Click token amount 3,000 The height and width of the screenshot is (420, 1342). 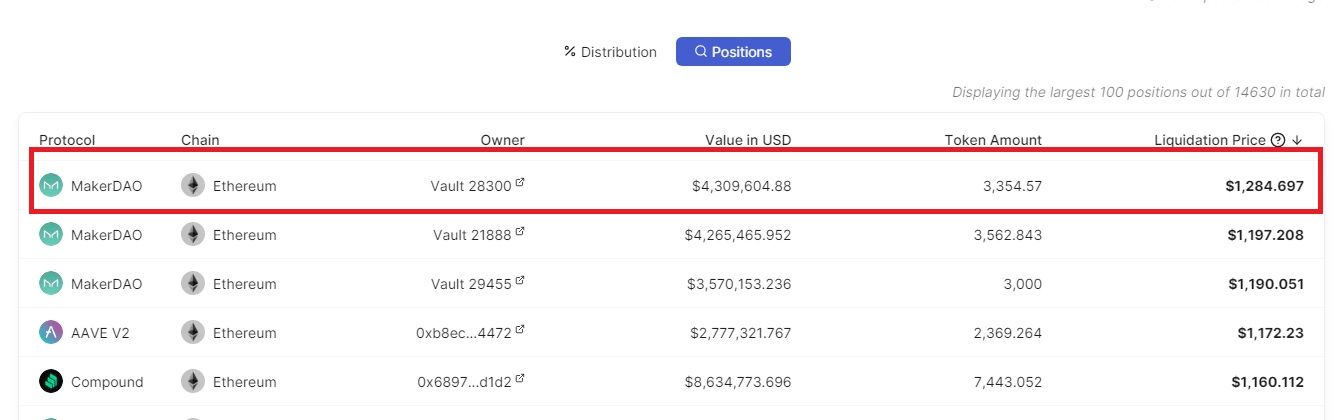pyautogui.click(x=1022, y=284)
